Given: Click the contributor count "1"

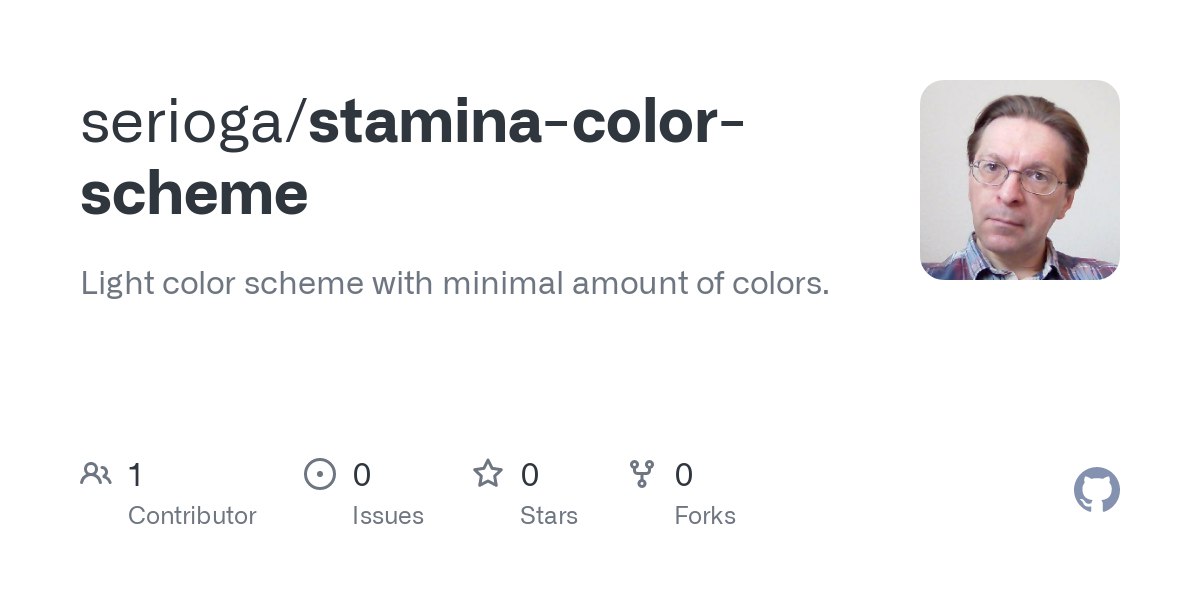Looking at the screenshot, I should click(135, 475).
